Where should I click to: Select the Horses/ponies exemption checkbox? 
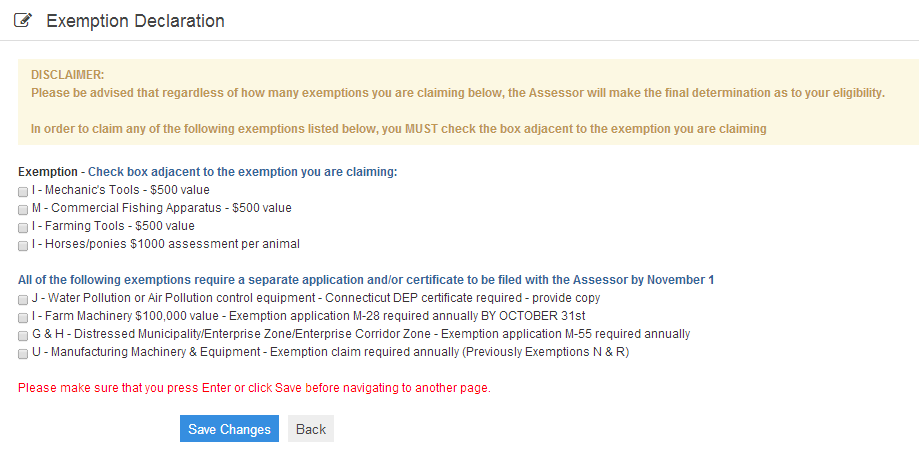point(23,246)
